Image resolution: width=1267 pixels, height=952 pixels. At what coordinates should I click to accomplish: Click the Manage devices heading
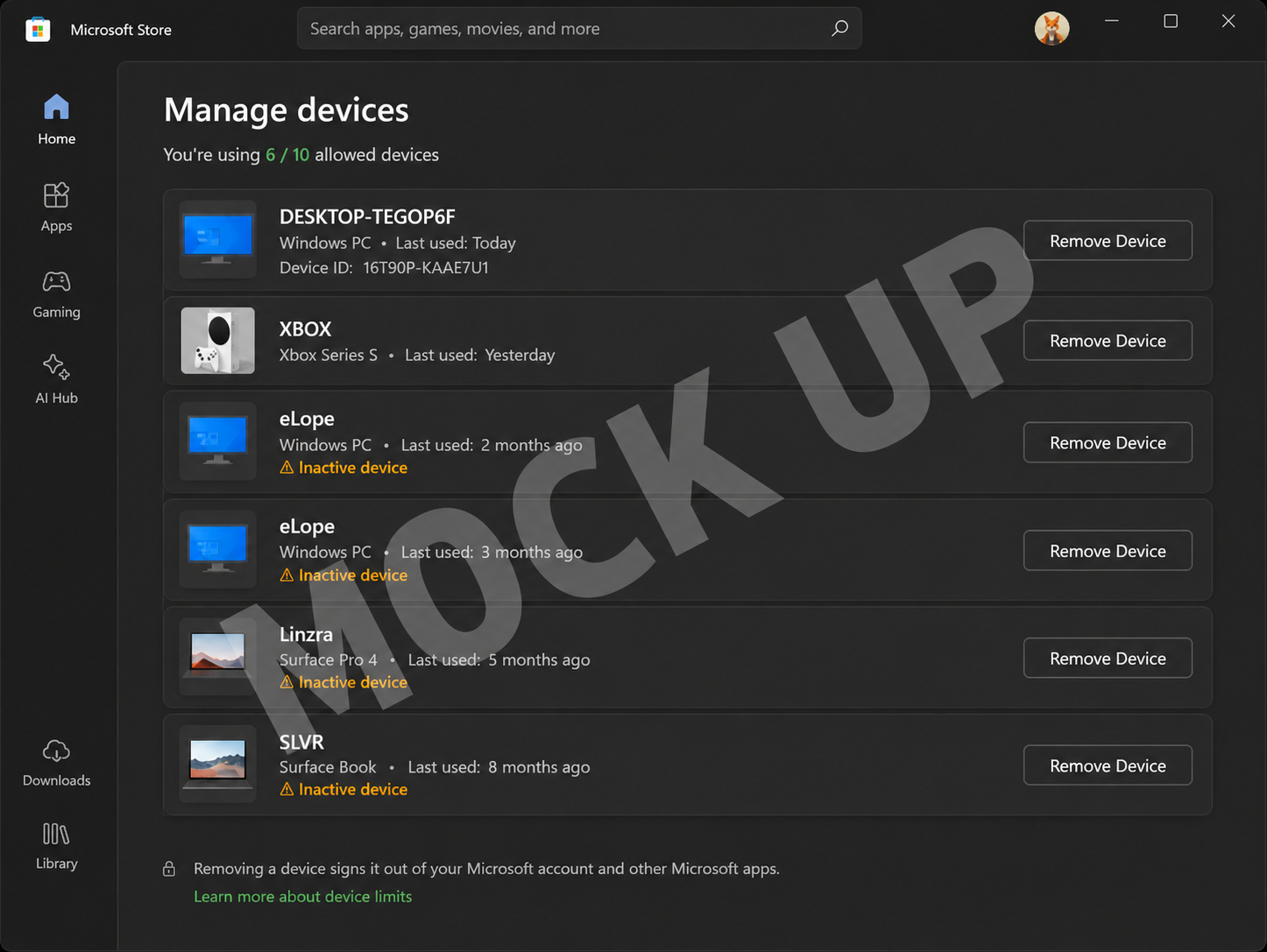pyautogui.click(x=287, y=110)
